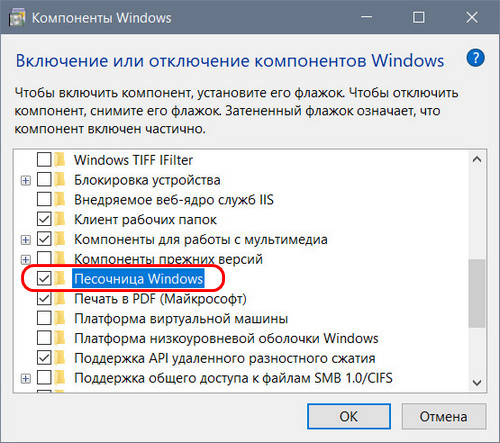Click the Компоненты Windows title bar icon
The image size is (500, 443).
click(x=17, y=18)
